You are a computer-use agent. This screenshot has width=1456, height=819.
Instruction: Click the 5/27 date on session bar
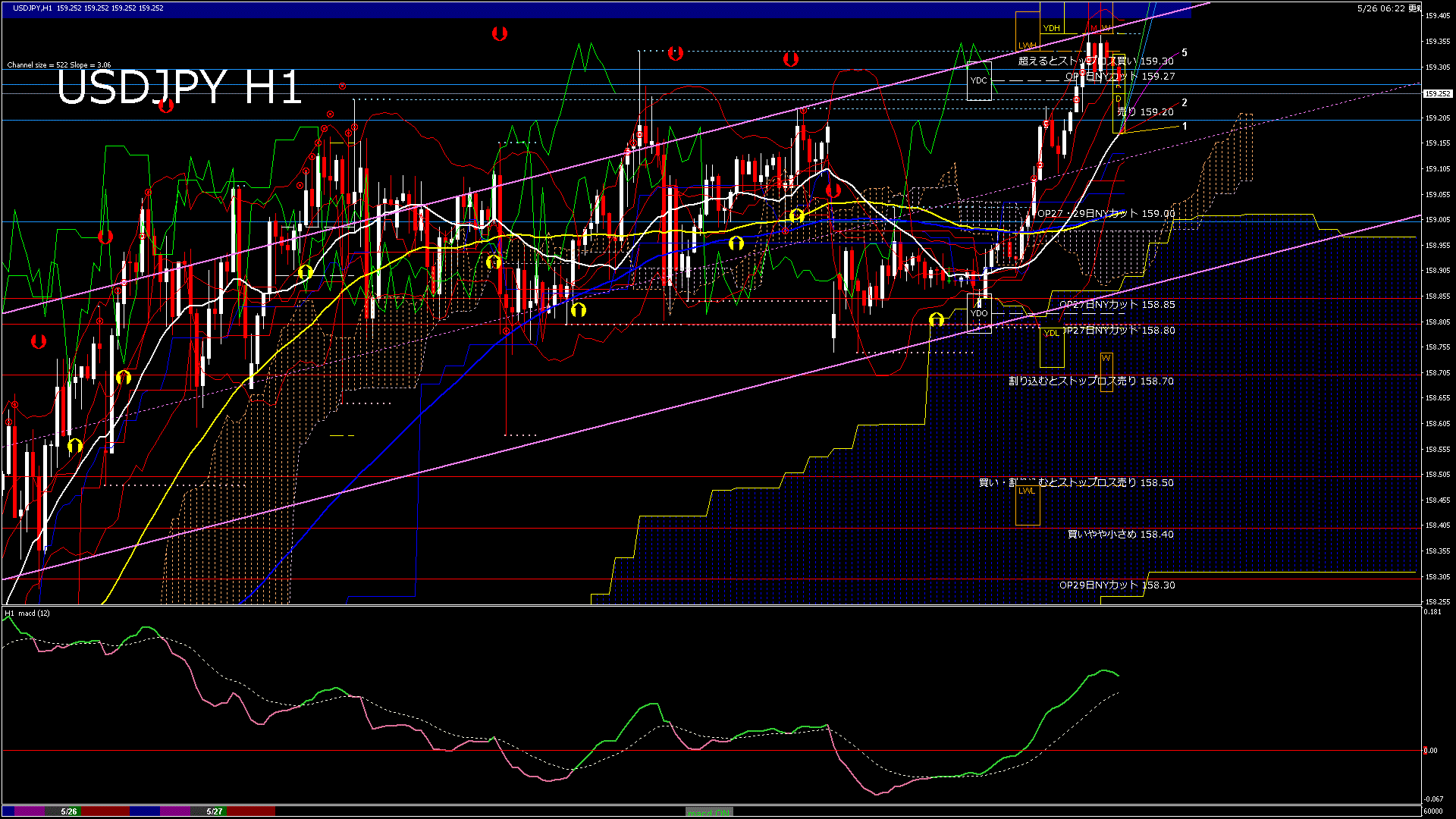point(215,811)
